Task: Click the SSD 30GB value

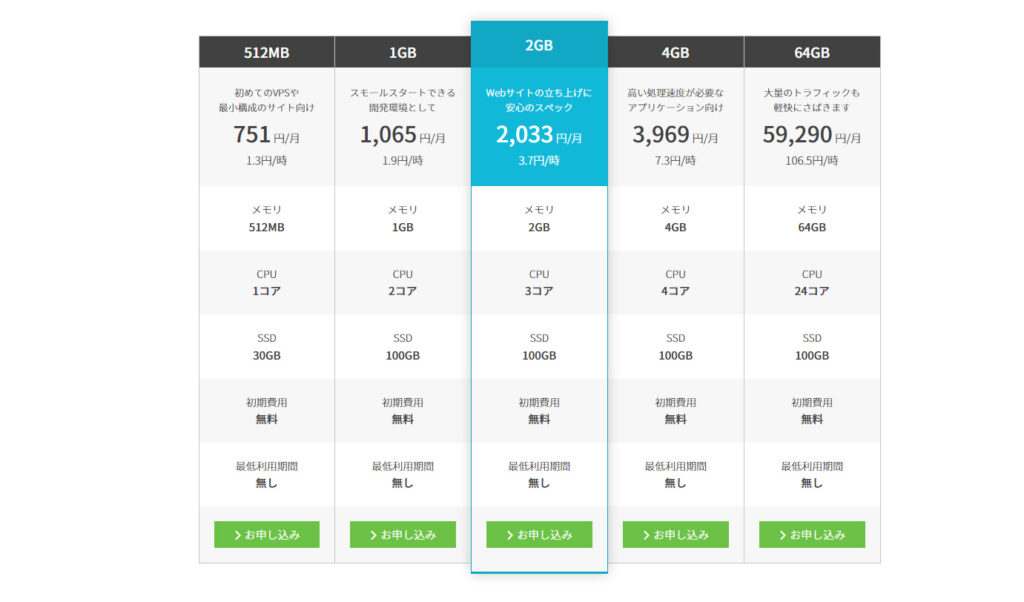Action: (266, 356)
